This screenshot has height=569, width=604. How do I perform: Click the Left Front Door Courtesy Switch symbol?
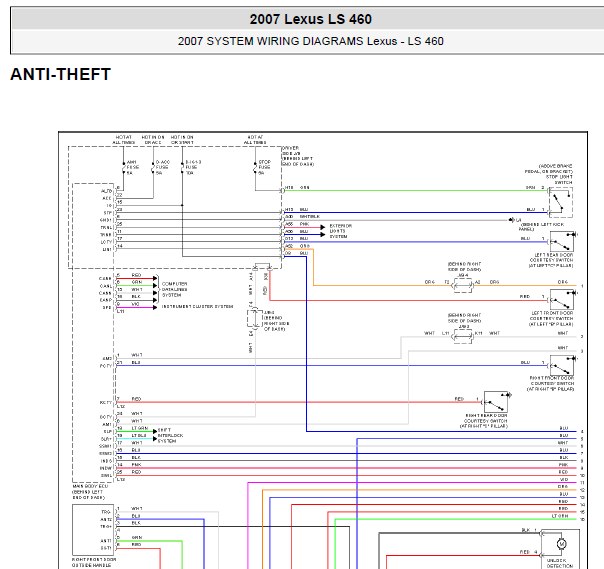click(562, 299)
